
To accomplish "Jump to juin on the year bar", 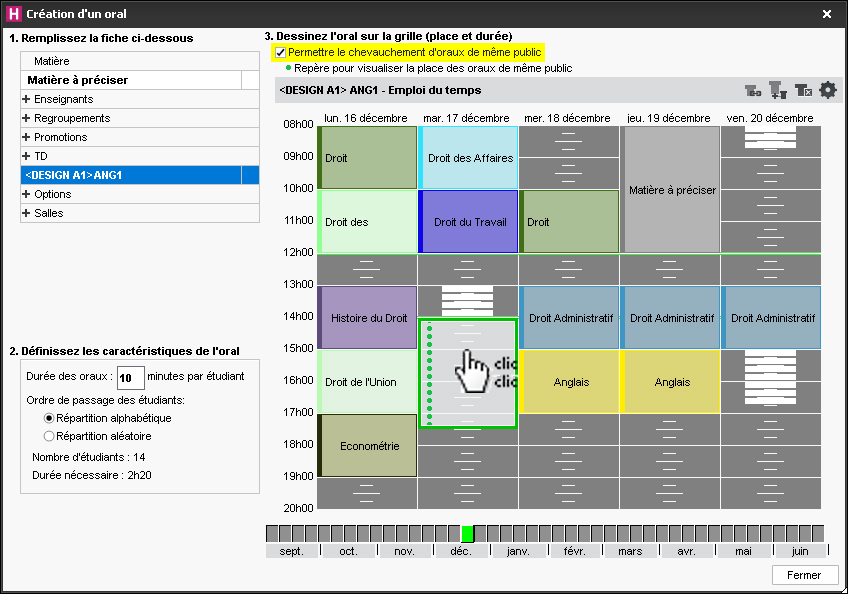I will pos(800,551).
